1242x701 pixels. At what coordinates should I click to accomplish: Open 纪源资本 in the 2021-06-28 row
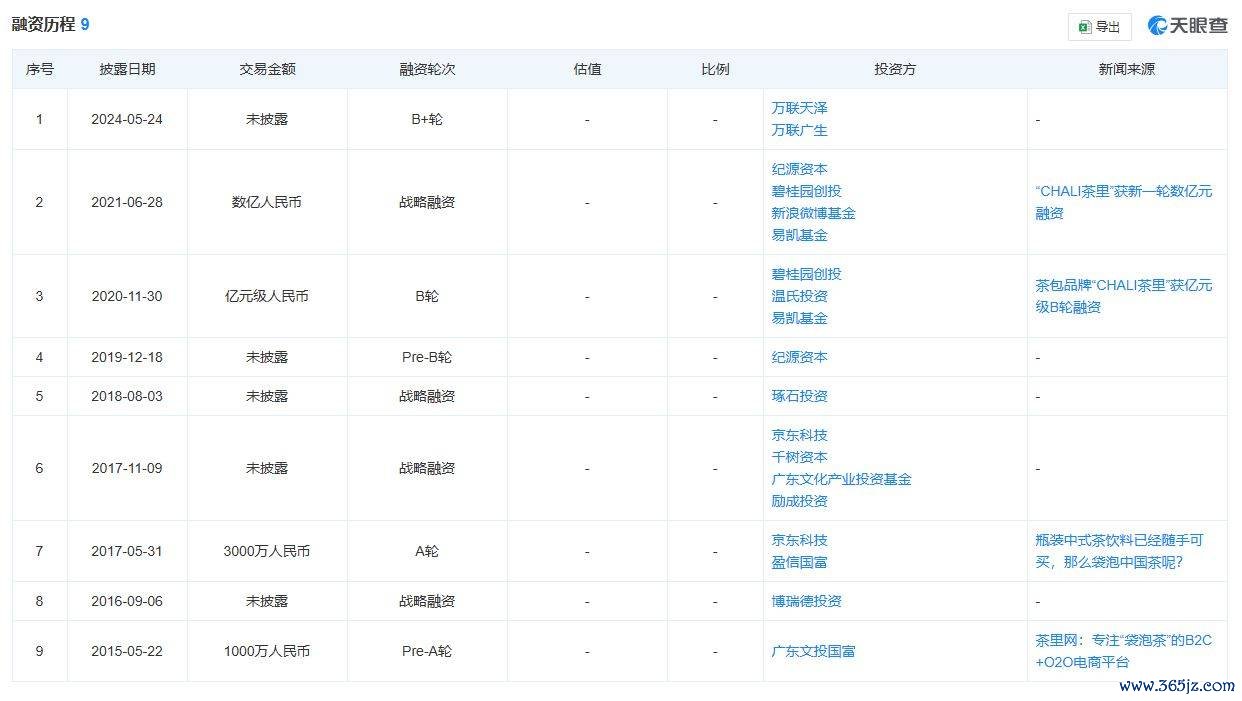(799, 169)
